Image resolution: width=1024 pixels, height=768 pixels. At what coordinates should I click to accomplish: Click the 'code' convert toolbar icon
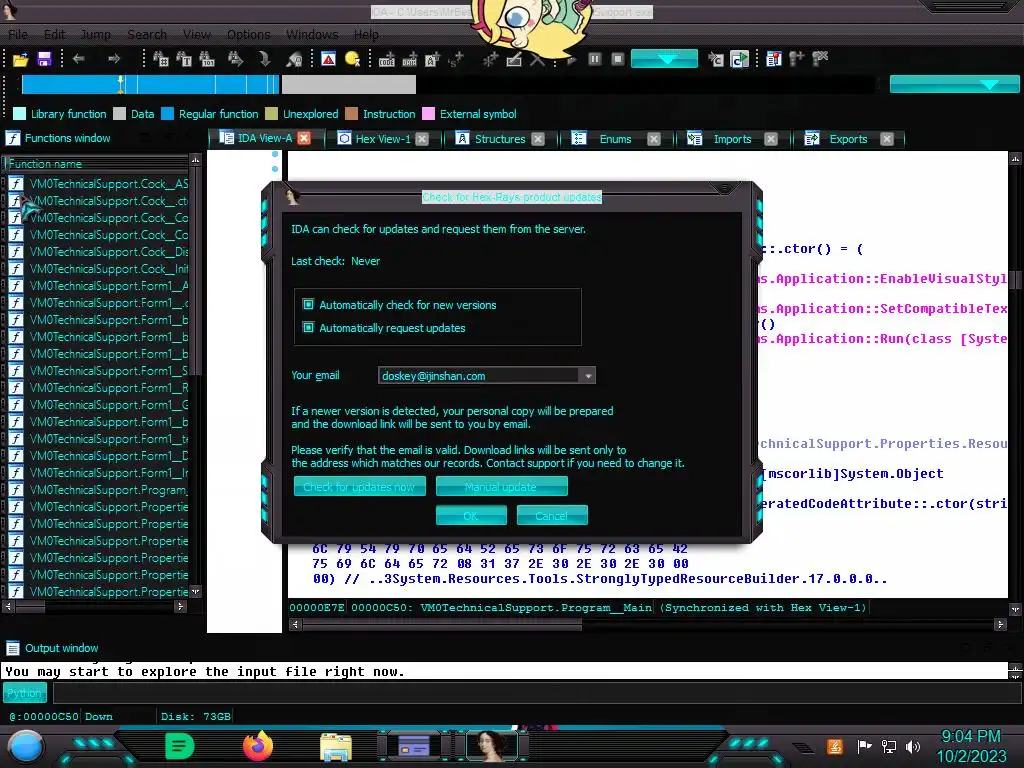coord(387,60)
